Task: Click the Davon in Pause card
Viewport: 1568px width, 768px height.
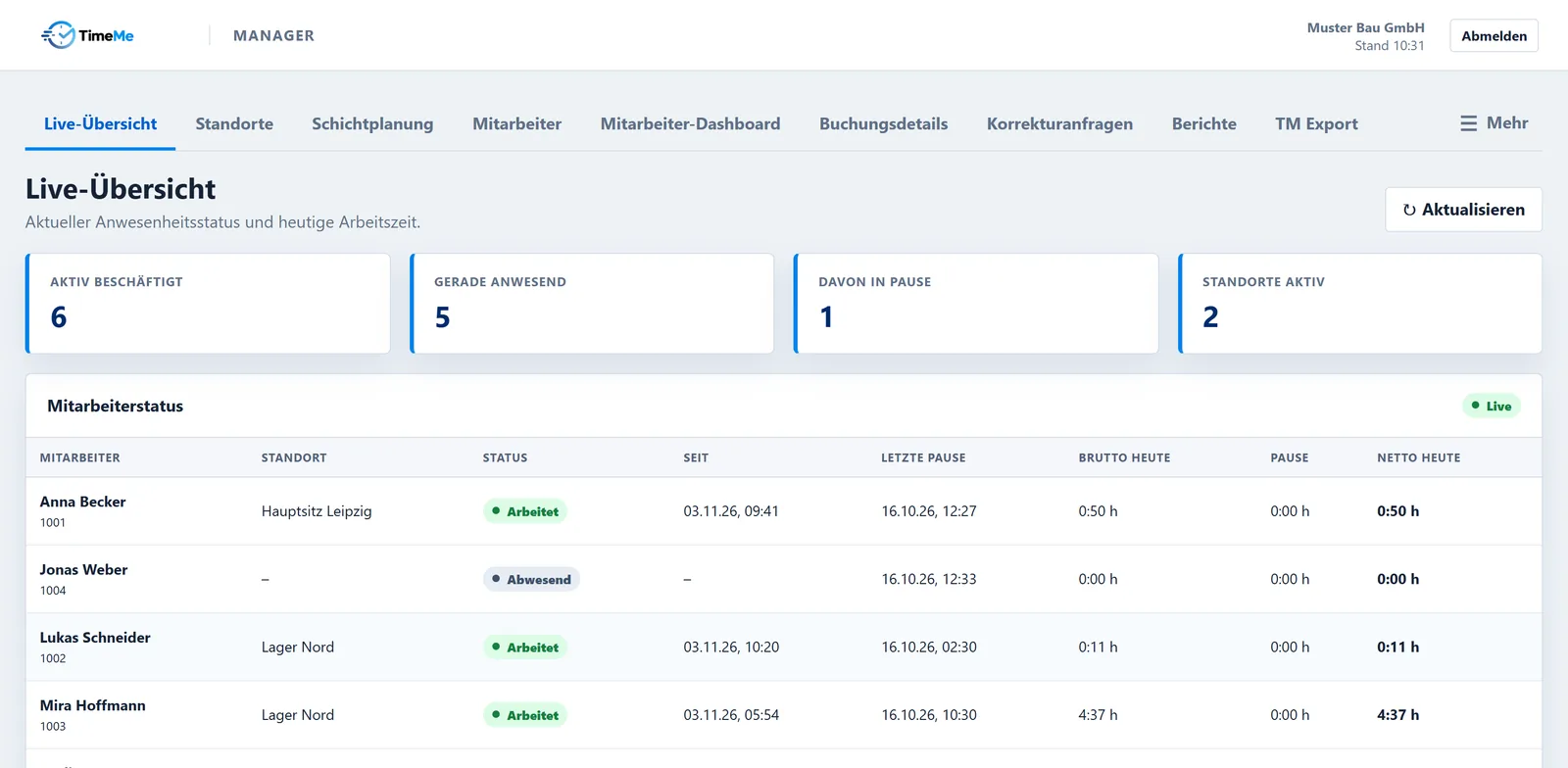Action: 976,304
